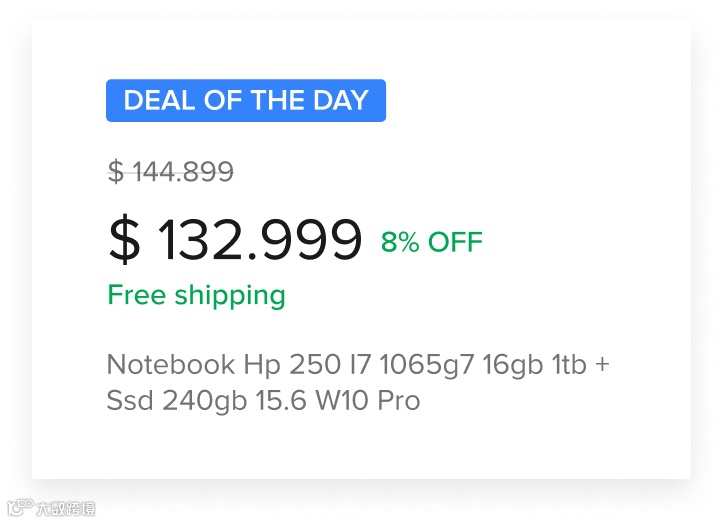Click "1tb" in the product title
The image size is (723, 523).
tap(569, 364)
